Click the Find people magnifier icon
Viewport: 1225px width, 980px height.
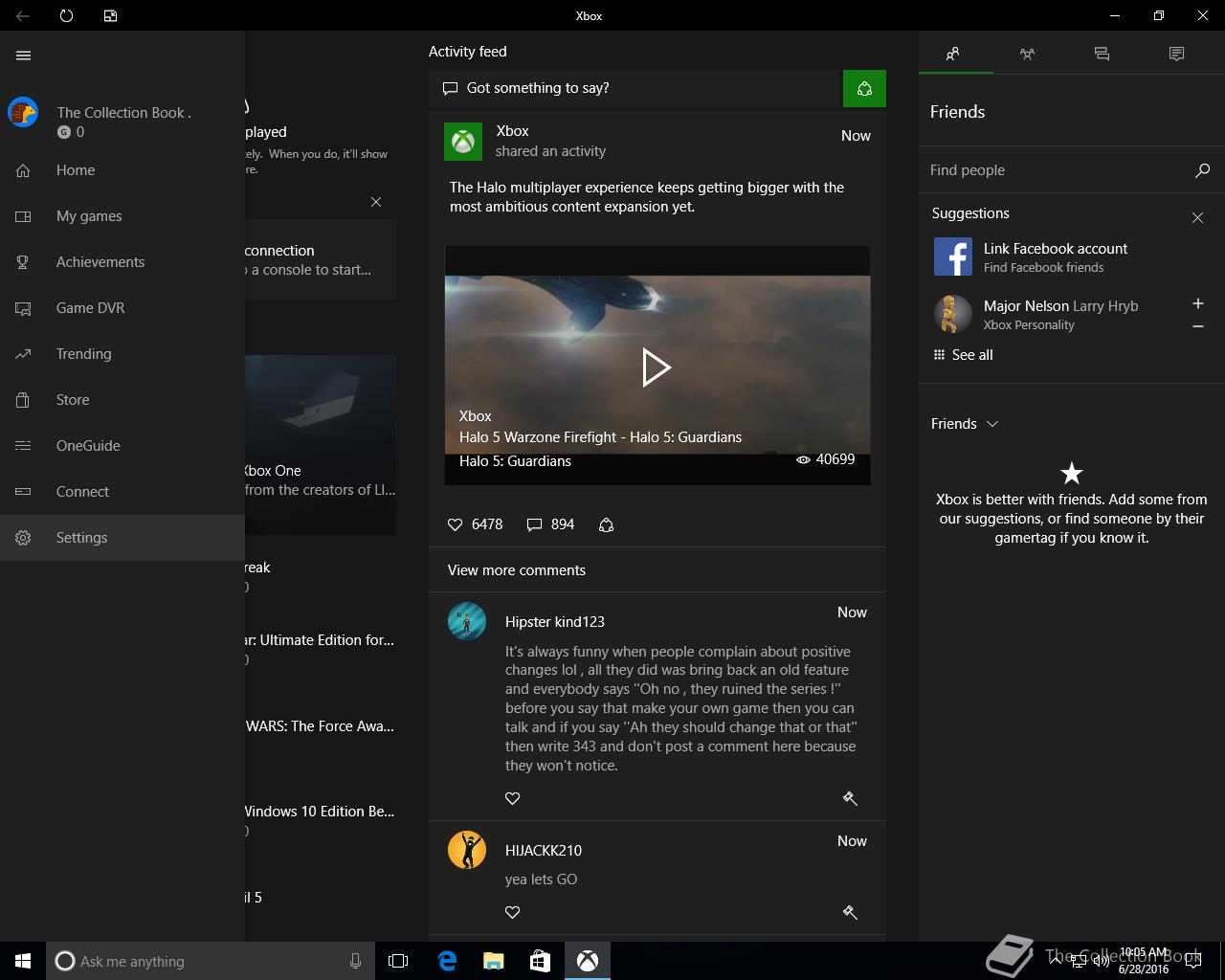coord(1202,170)
